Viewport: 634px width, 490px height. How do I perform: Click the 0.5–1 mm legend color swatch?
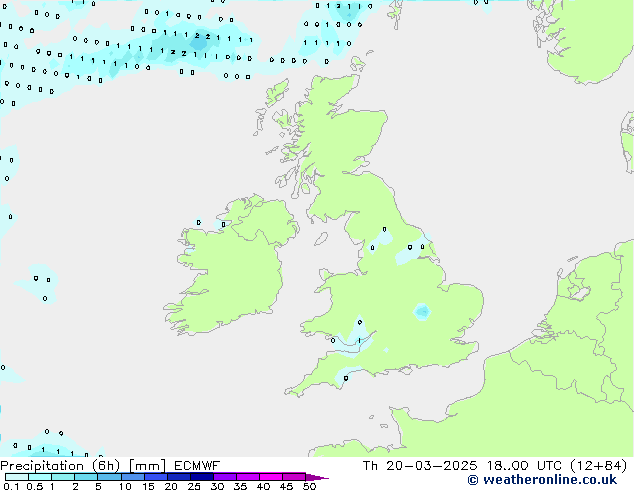coord(40,477)
